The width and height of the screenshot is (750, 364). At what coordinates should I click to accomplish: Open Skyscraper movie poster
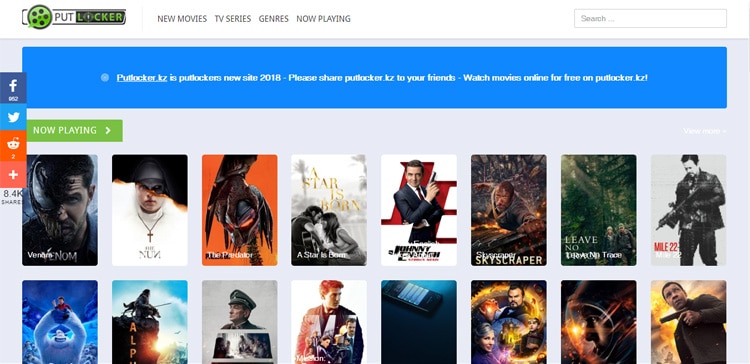coord(509,210)
